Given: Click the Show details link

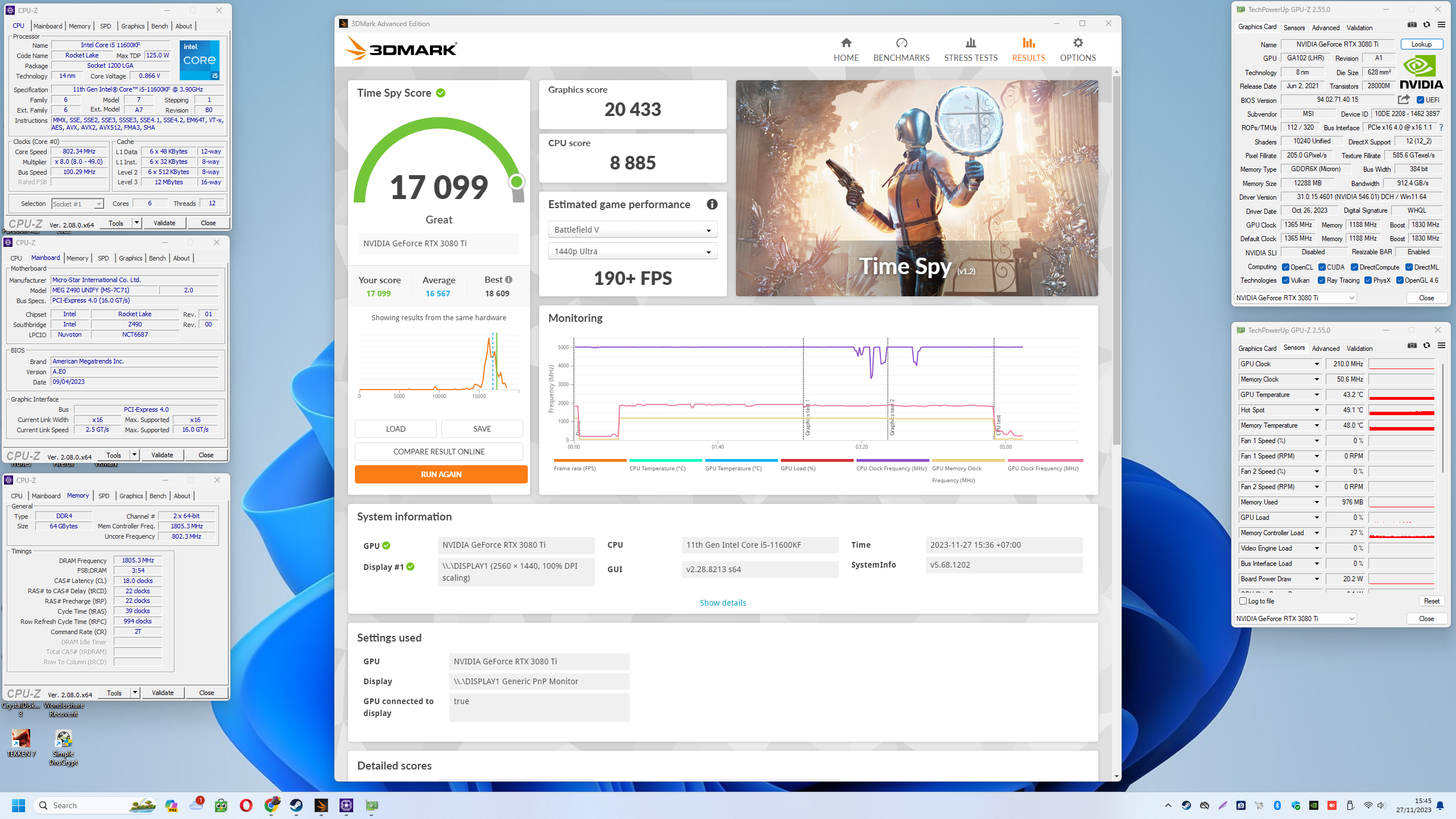Looking at the screenshot, I should pyautogui.click(x=722, y=603).
